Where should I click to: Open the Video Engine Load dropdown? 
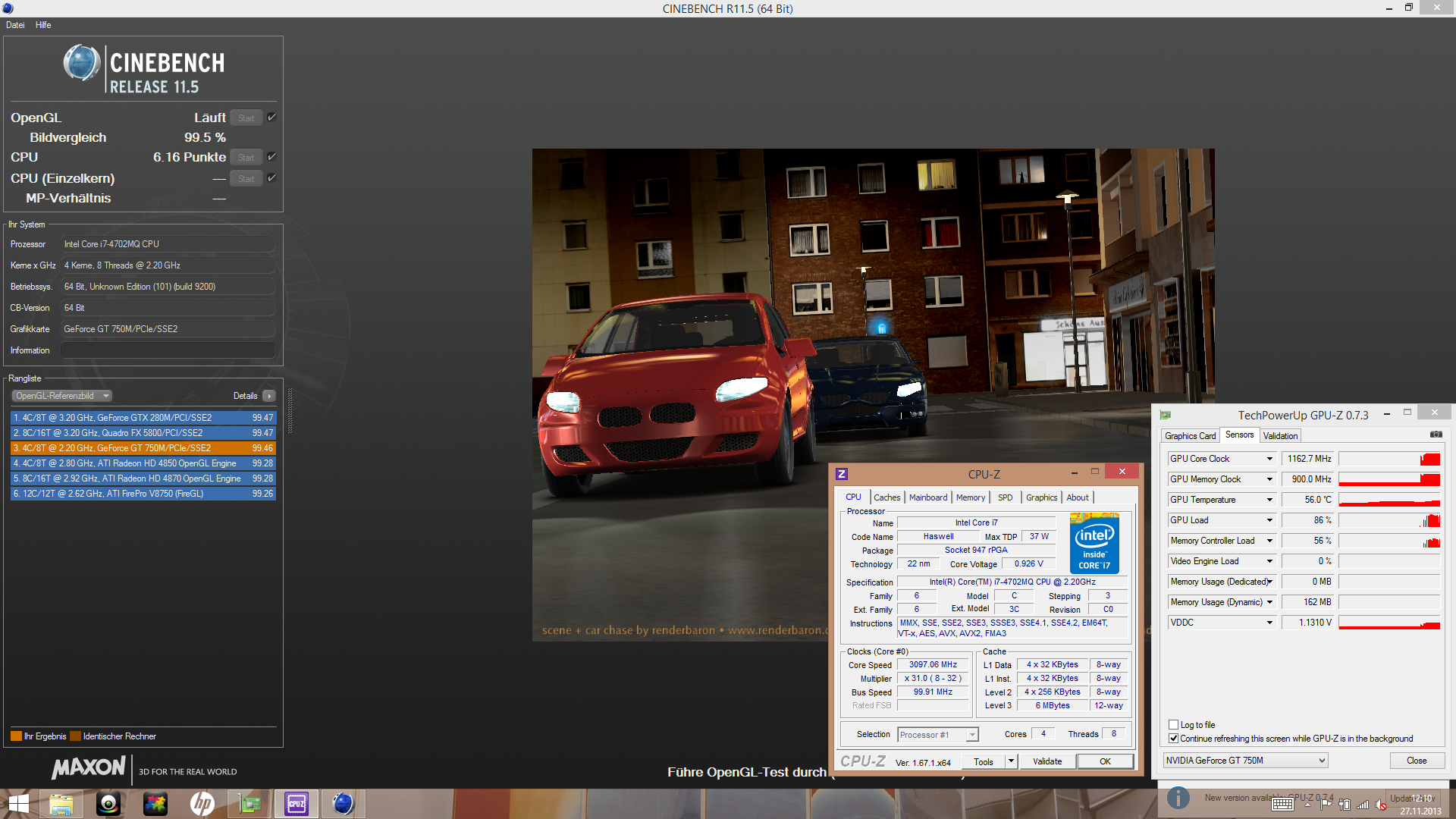tap(1269, 561)
